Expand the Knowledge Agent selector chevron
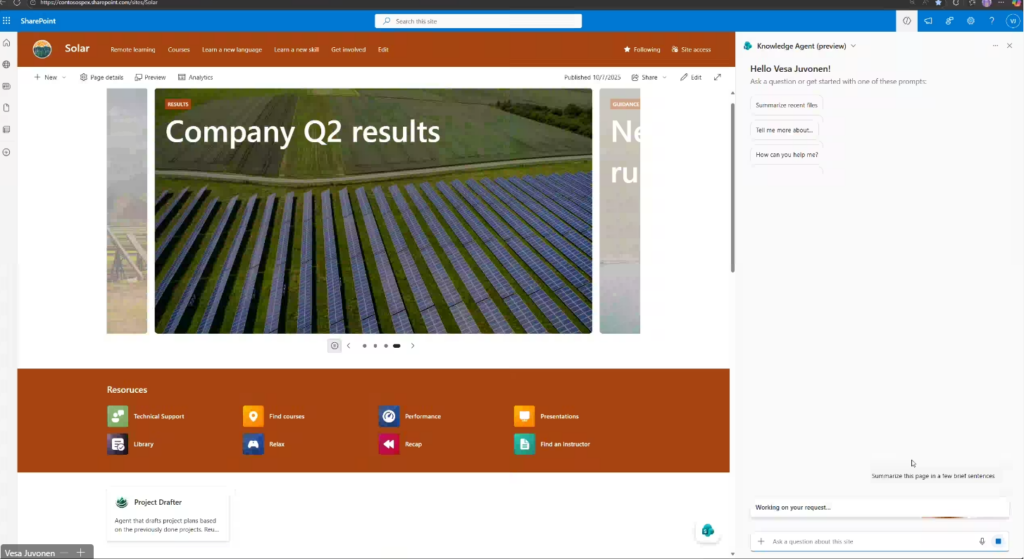1024x559 pixels. point(853,46)
